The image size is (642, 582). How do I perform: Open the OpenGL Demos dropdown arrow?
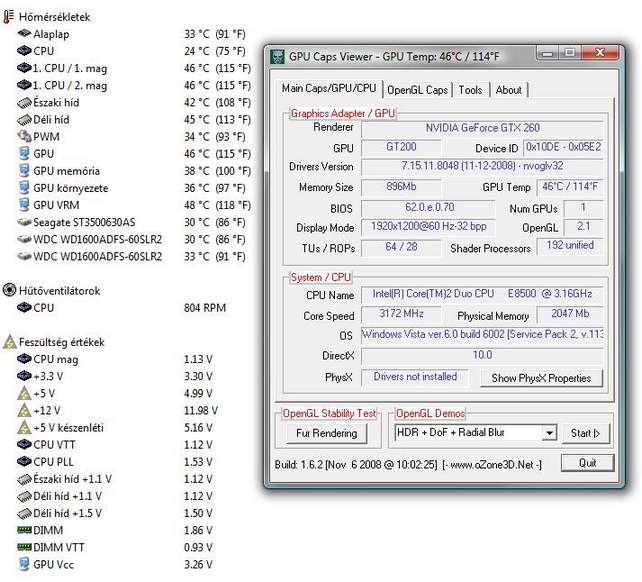pyautogui.click(x=549, y=433)
